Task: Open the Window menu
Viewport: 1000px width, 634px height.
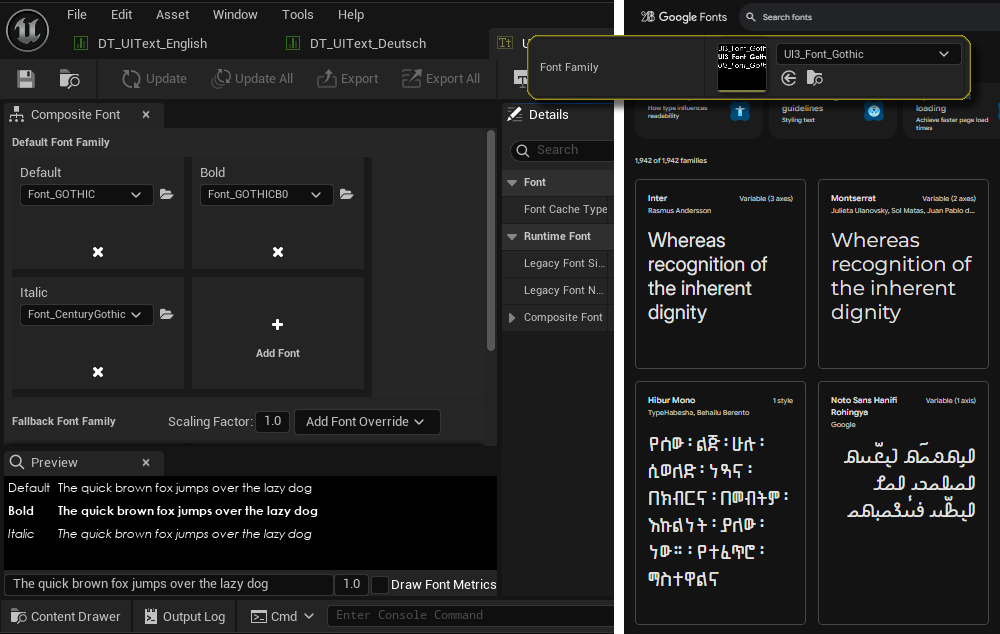Action: click(x=235, y=14)
